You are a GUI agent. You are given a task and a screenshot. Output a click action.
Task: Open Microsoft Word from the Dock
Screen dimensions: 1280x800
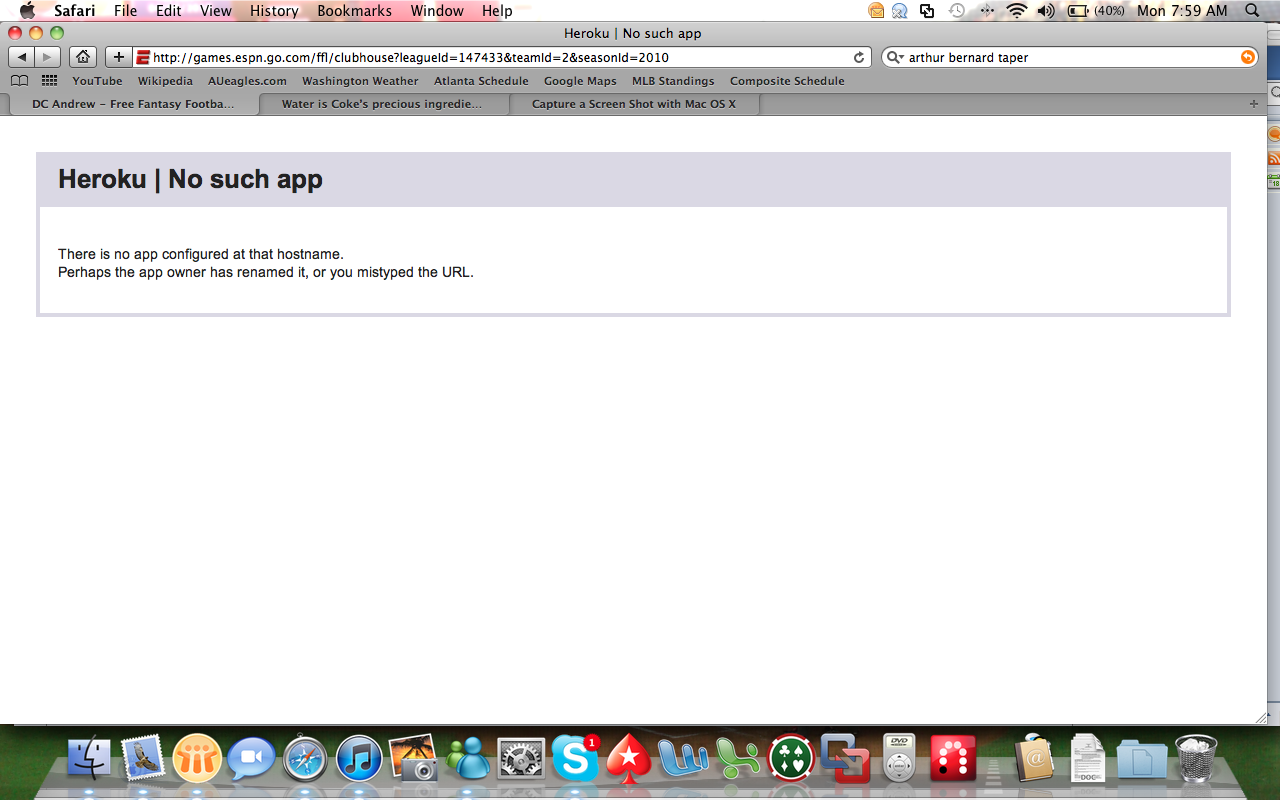coord(683,758)
